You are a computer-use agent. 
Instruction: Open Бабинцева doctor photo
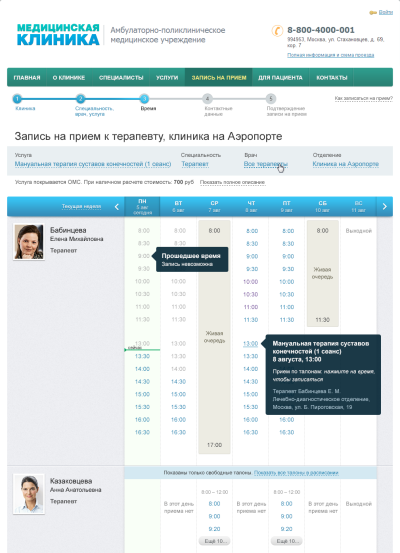(x=29, y=242)
